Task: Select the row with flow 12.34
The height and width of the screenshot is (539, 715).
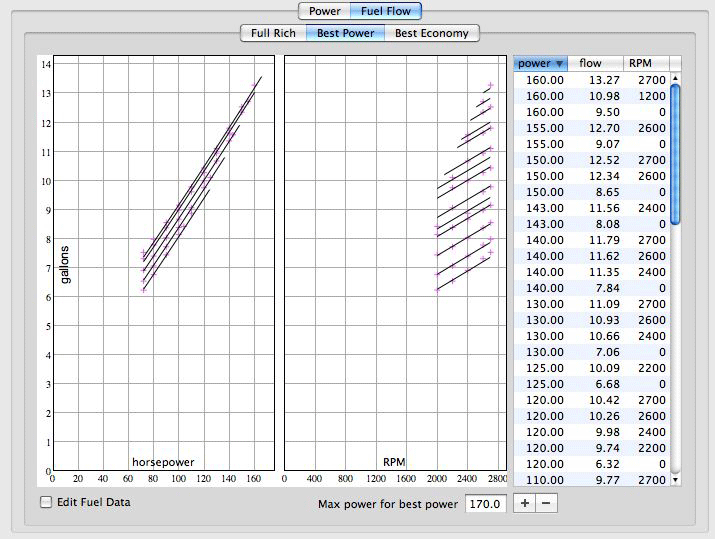Action: [592, 176]
